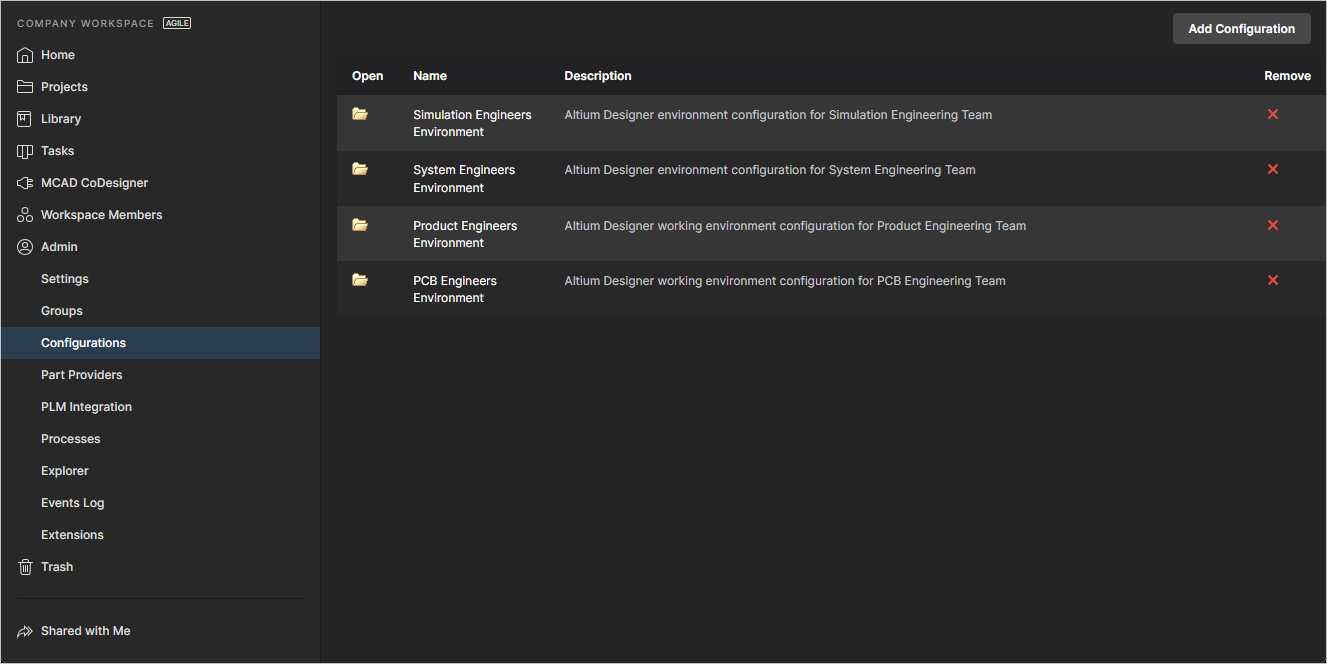This screenshot has width=1327, height=664.
Task: Navigate to Part Providers
Action: point(82,375)
